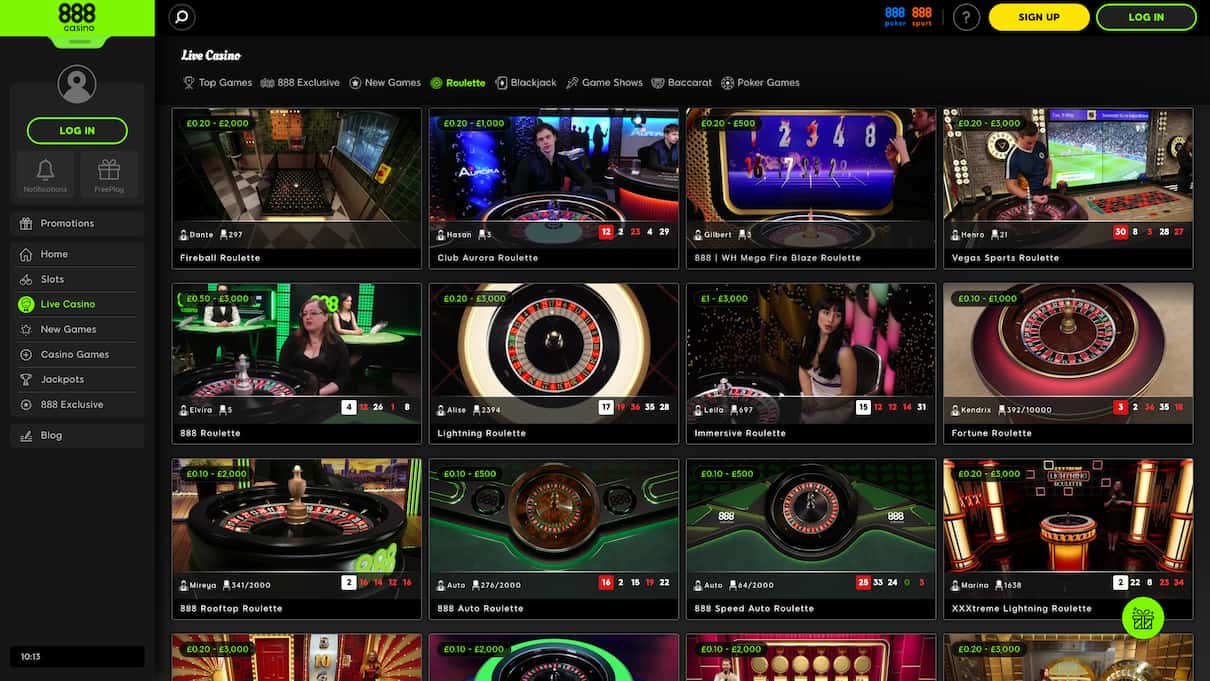Open the green gift icon near bottom right

(x=1143, y=618)
